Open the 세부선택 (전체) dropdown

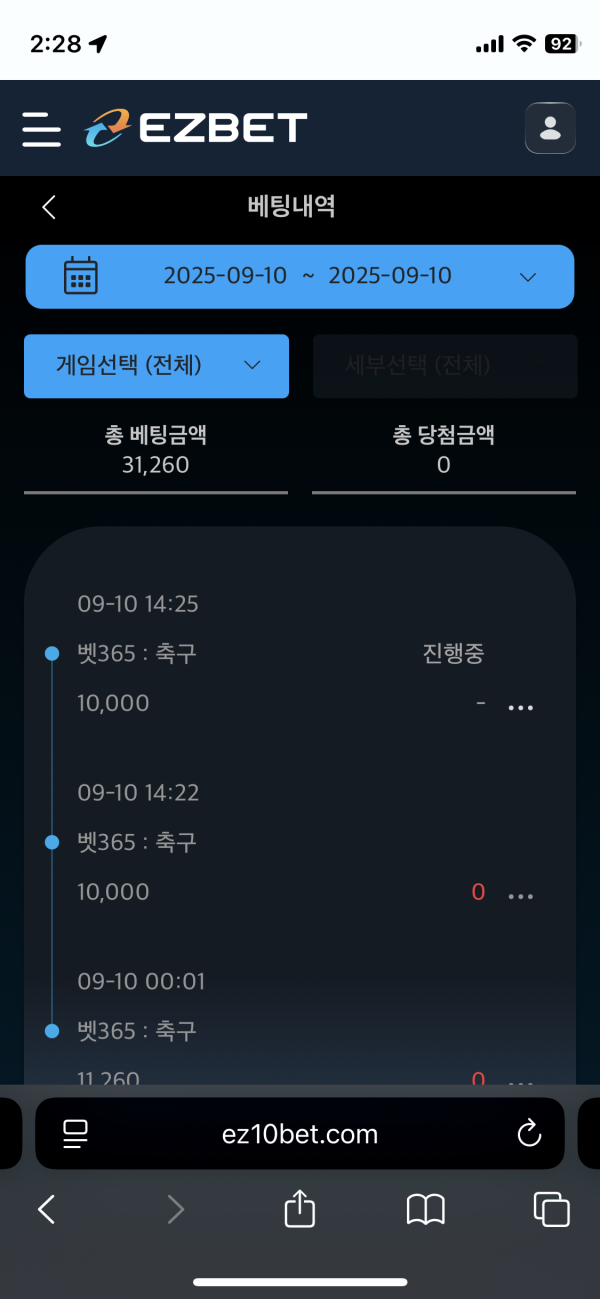pyautogui.click(x=445, y=366)
